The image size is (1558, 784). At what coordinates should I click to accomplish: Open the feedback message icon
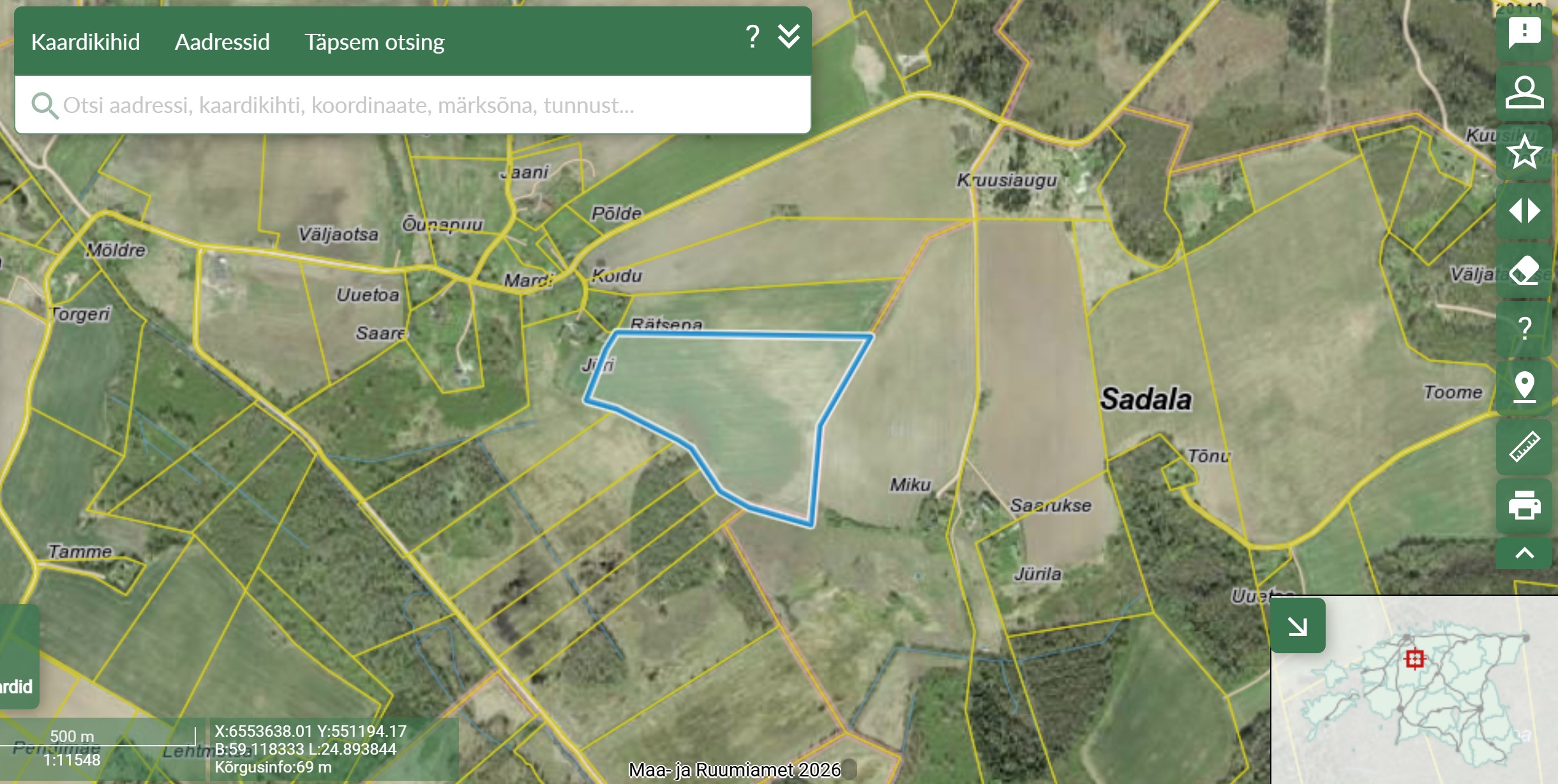click(x=1524, y=32)
